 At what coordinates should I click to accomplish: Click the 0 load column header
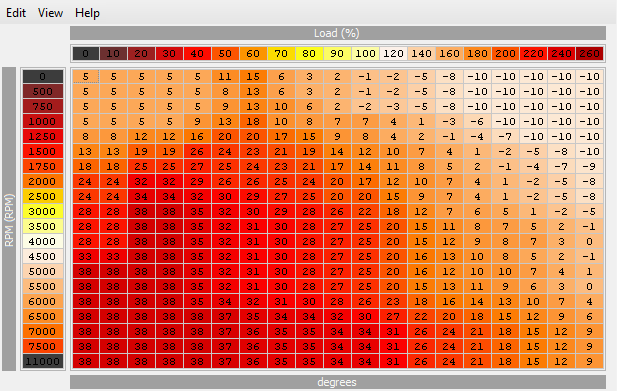[86, 53]
